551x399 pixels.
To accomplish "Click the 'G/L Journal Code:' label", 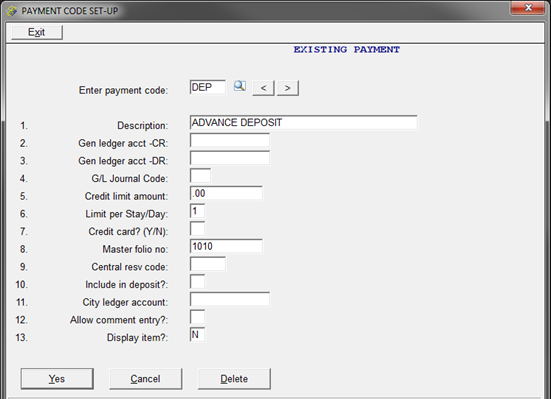I will coord(130,179).
